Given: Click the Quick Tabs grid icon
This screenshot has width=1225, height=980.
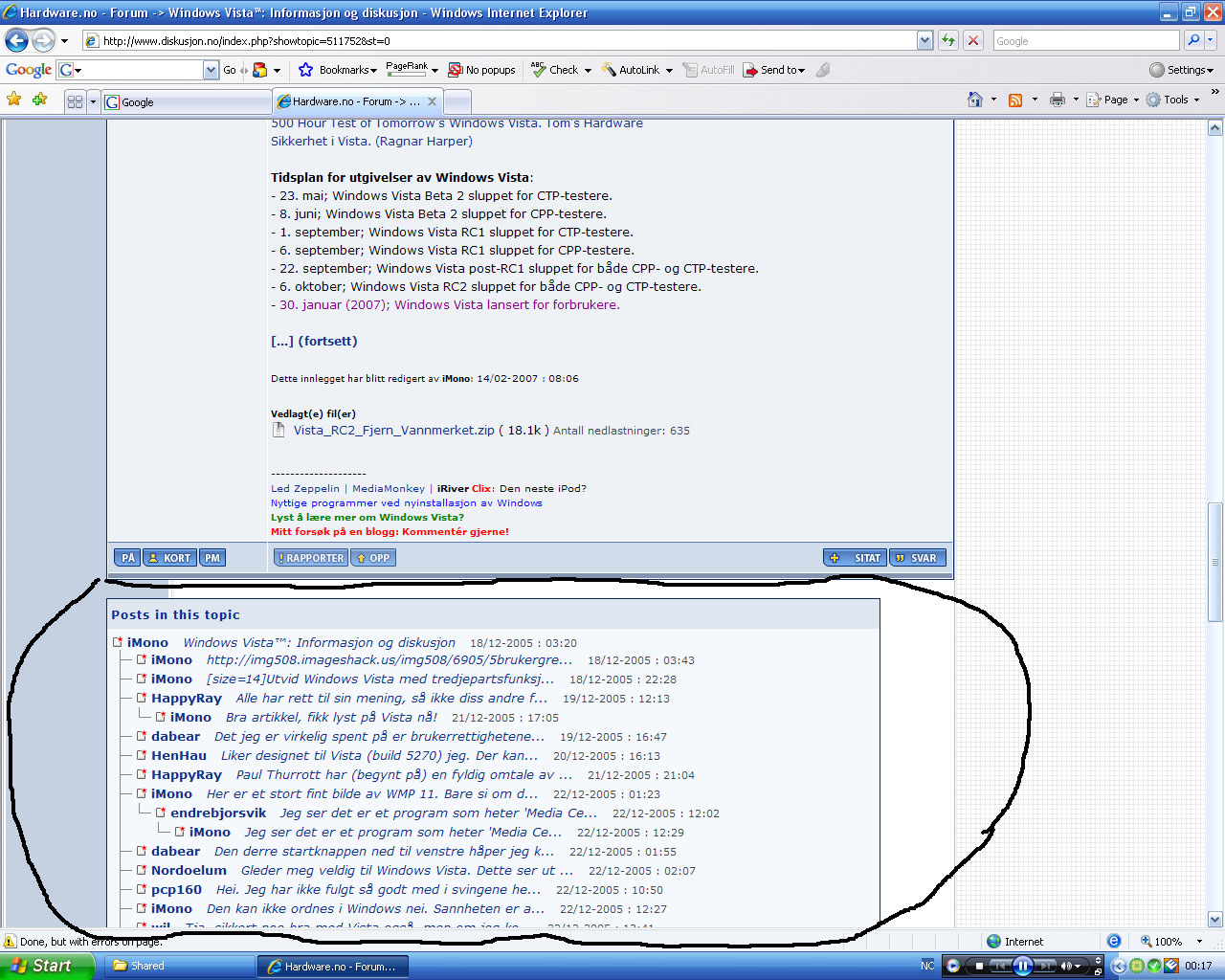Looking at the screenshot, I should 75,101.
